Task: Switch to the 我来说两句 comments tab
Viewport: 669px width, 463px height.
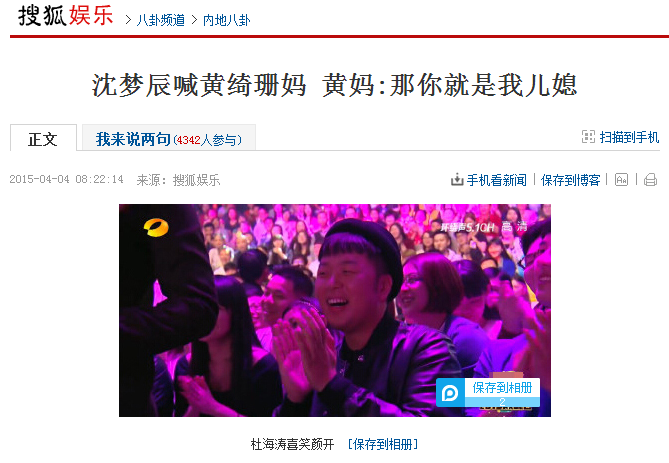Action: pyautogui.click(x=169, y=138)
